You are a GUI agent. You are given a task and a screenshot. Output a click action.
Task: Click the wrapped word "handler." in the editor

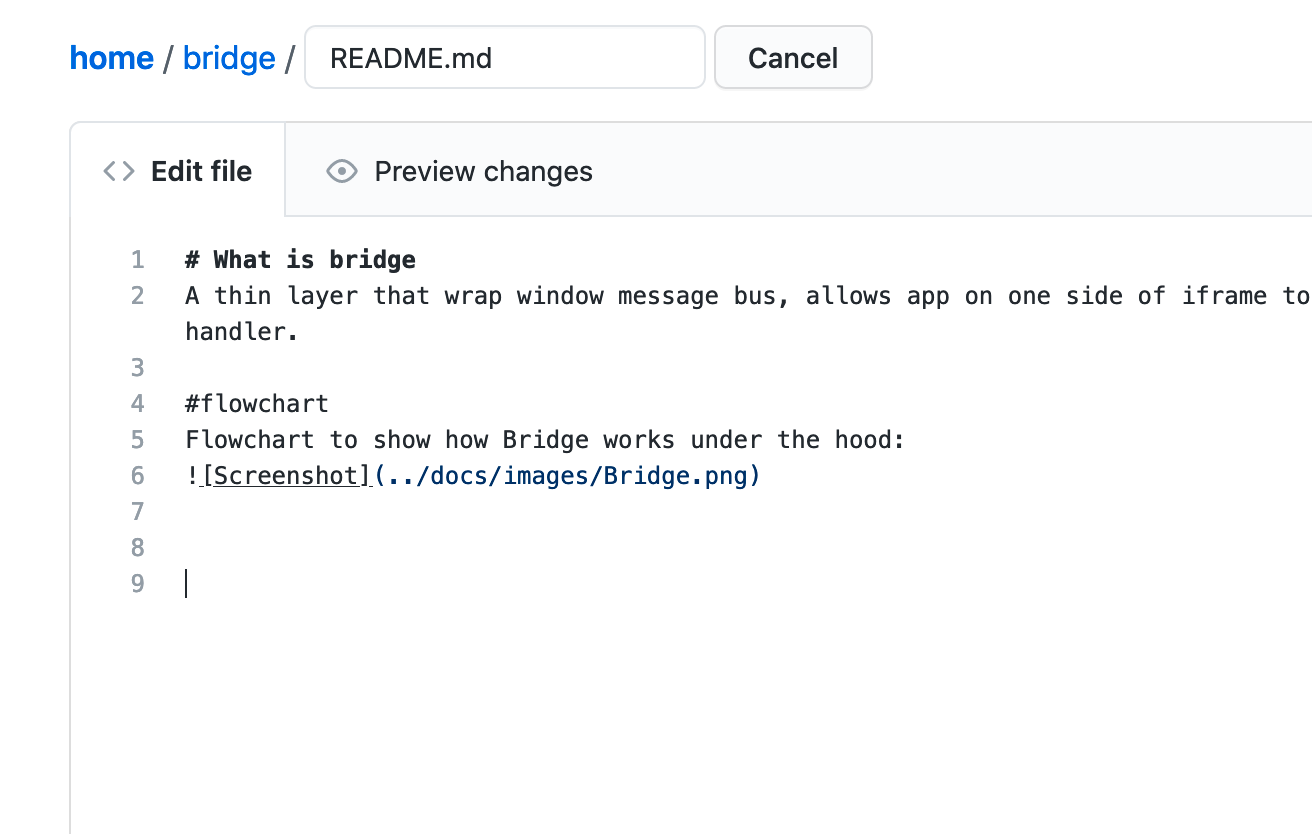tap(242, 332)
